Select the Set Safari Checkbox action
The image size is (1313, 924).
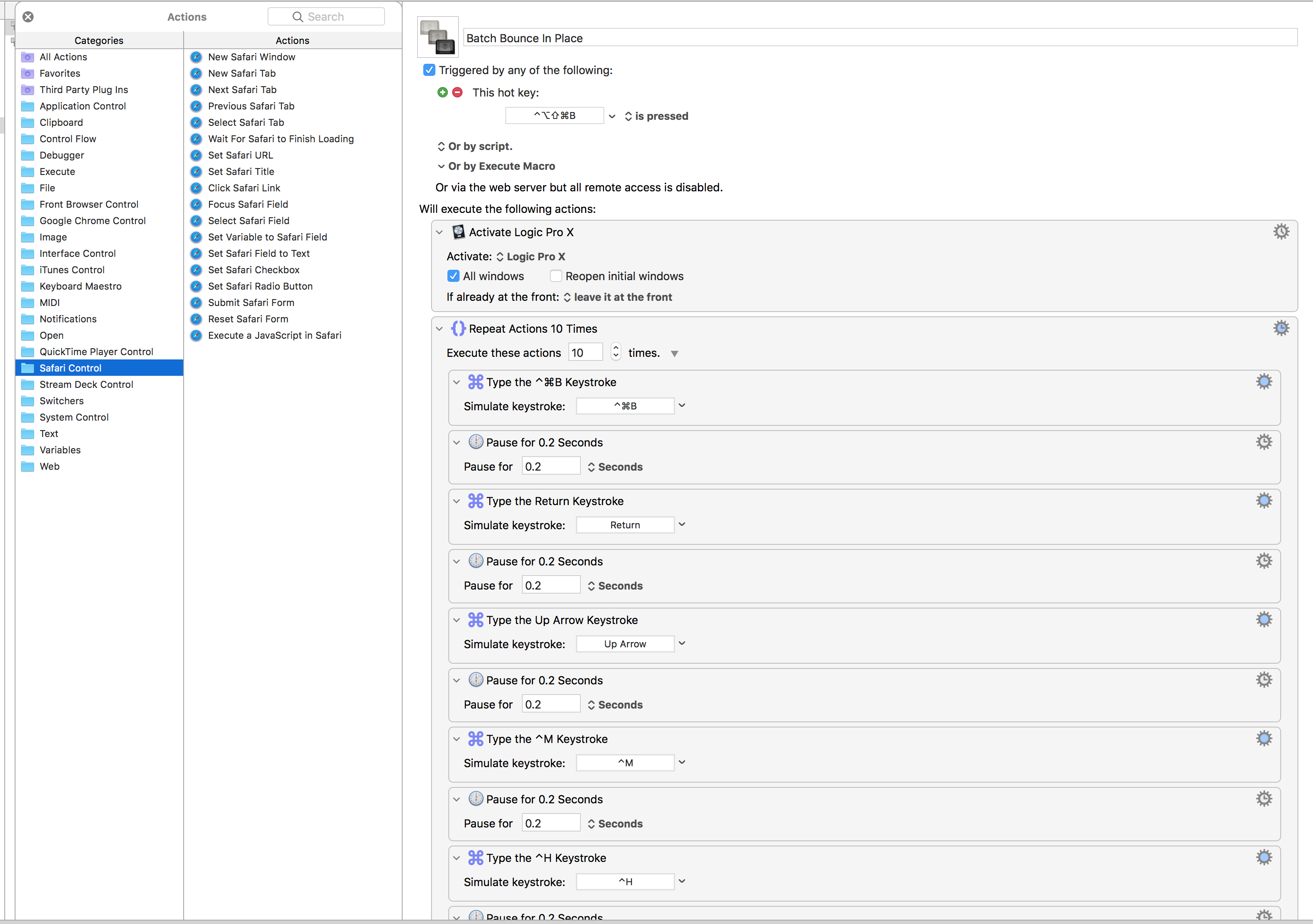293,269
